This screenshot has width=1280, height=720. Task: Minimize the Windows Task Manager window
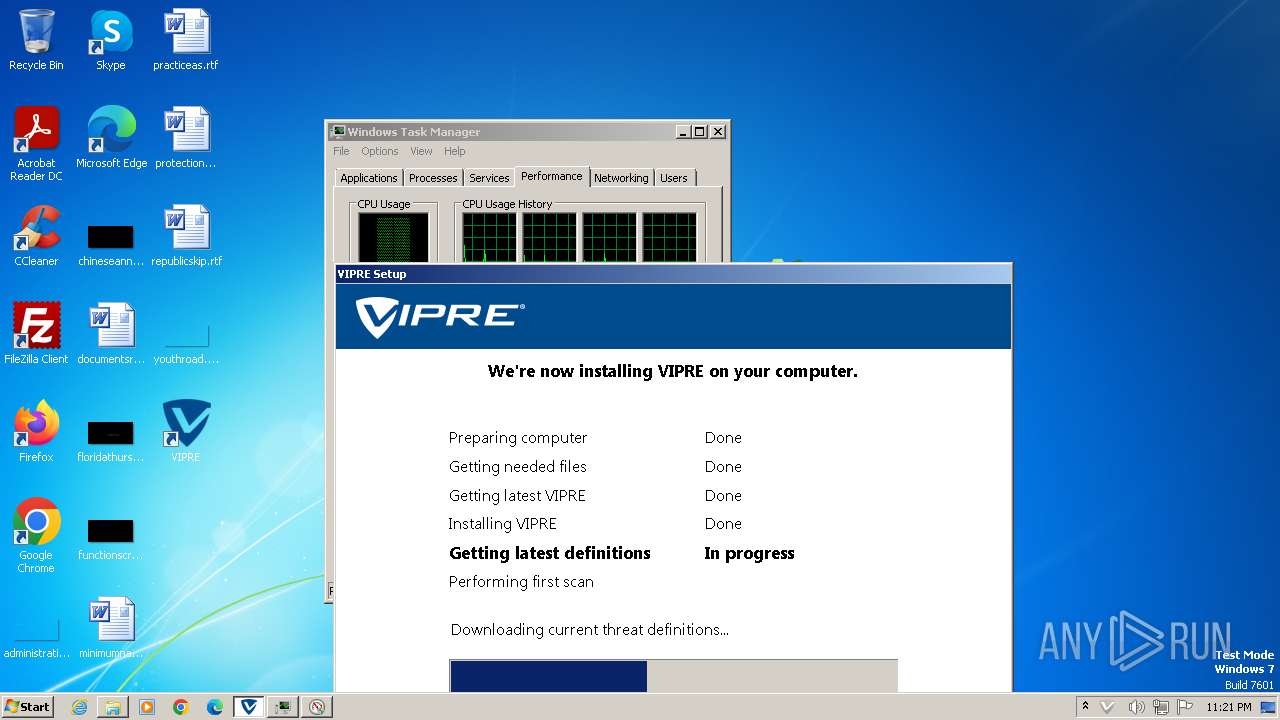683,131
